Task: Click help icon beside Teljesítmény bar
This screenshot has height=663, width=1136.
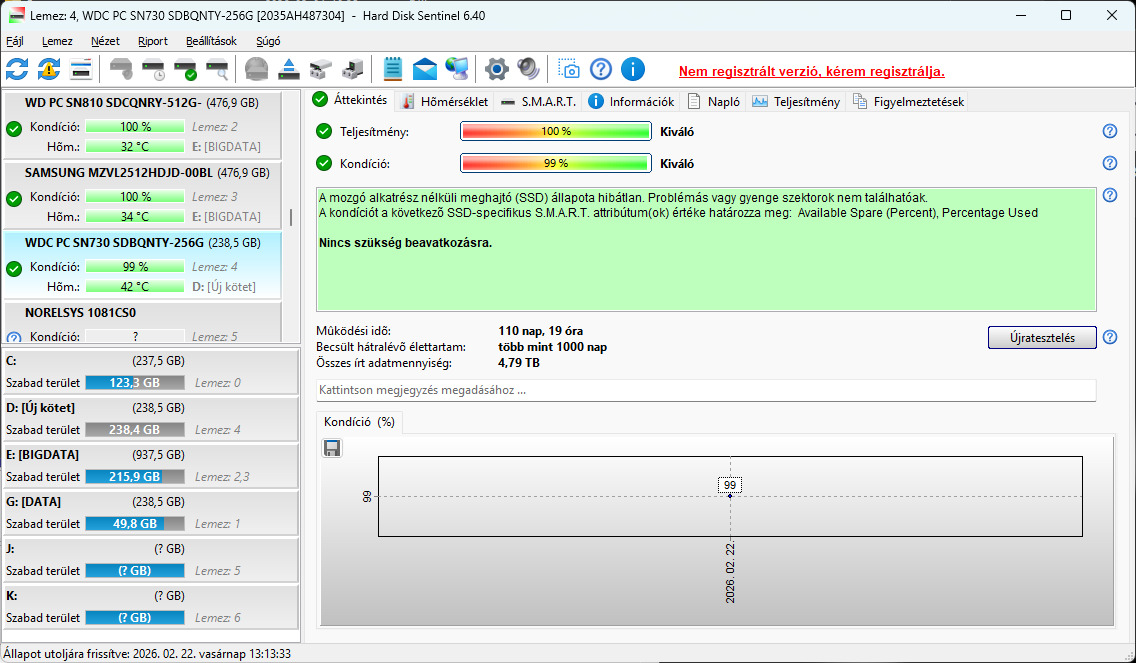Action: [x=1109, y=131]
